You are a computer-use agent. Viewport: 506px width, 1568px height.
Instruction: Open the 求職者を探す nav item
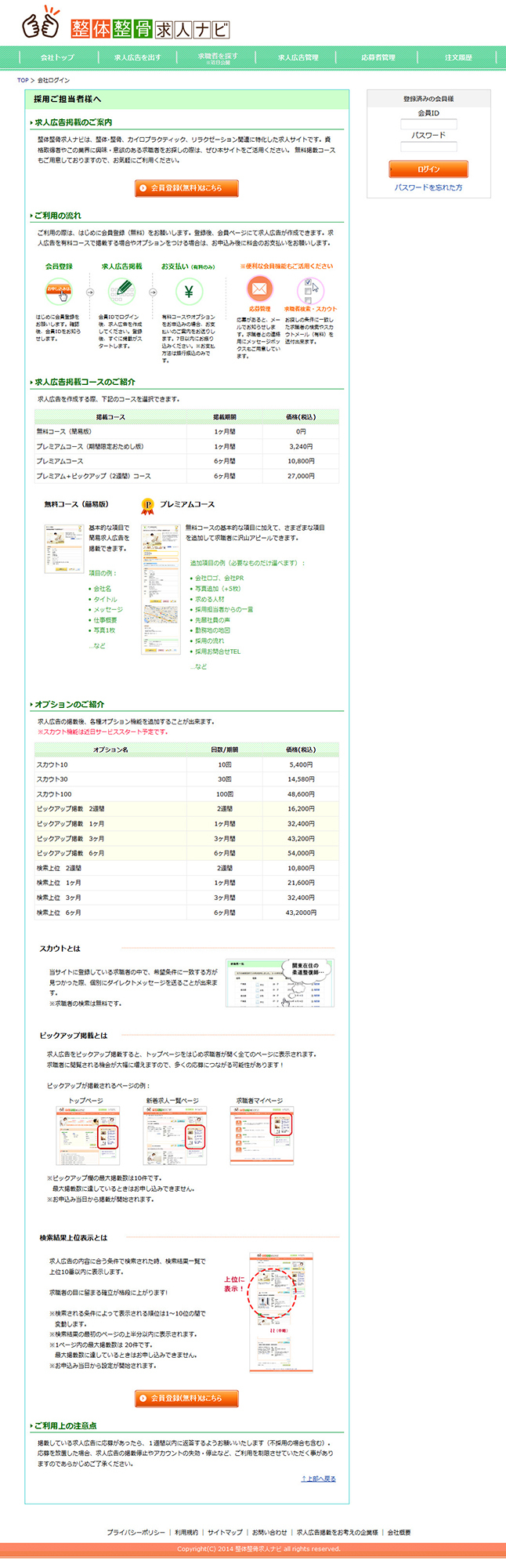pos(217,57)
